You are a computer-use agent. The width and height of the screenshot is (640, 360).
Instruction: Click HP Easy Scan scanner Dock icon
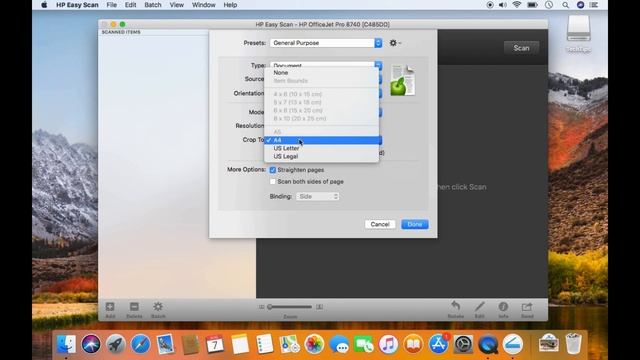(x=513, y=344)
